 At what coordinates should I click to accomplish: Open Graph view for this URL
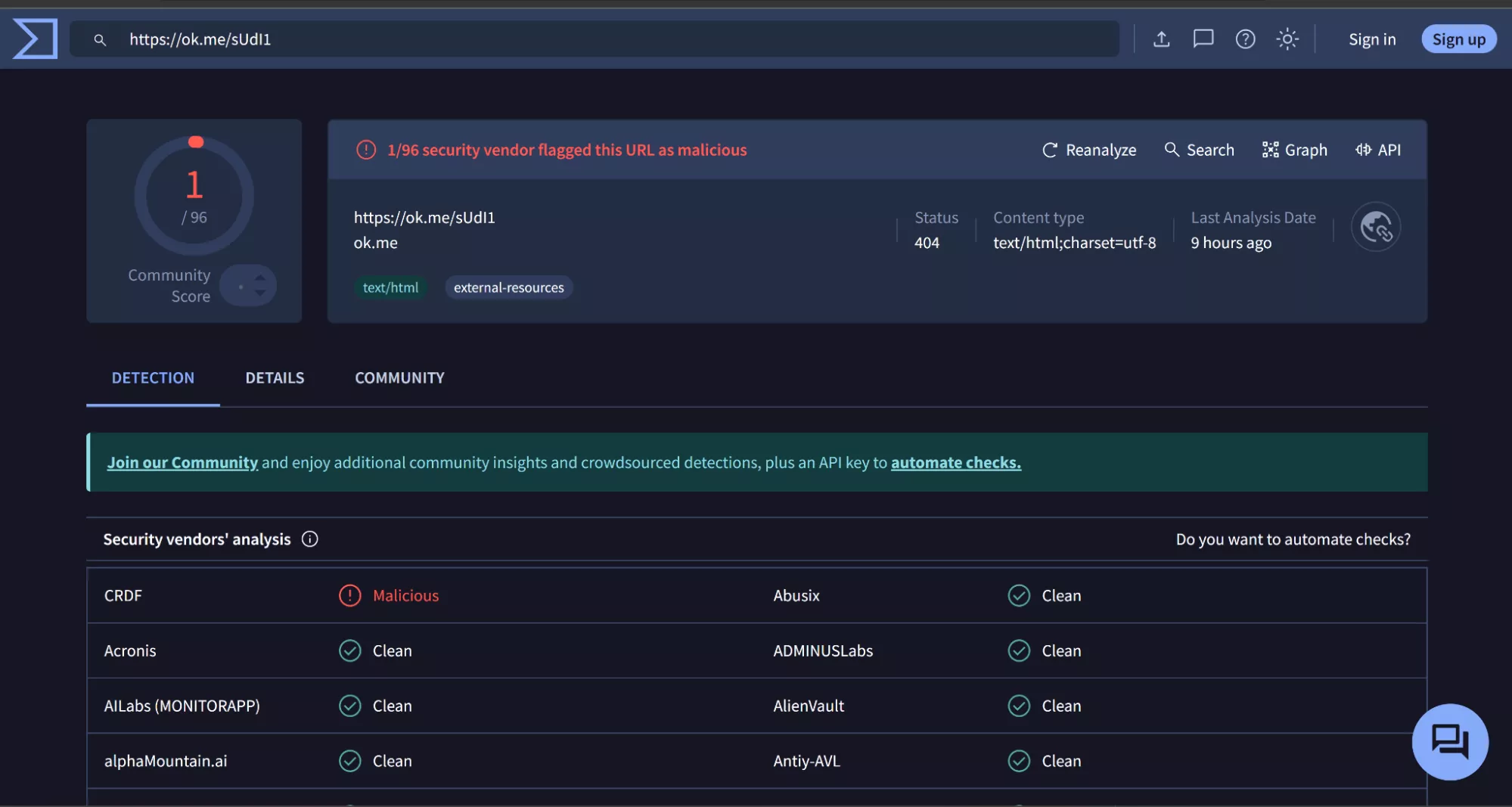tap(1294, 150)
